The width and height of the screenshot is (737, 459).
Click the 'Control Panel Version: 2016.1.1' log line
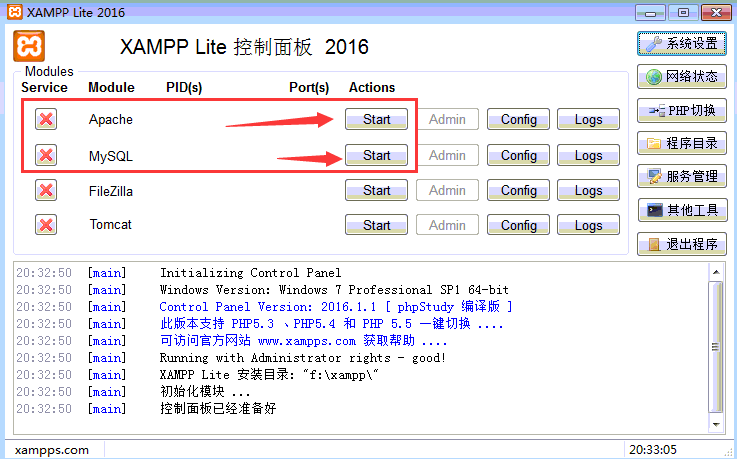click(x=336, y=307)
